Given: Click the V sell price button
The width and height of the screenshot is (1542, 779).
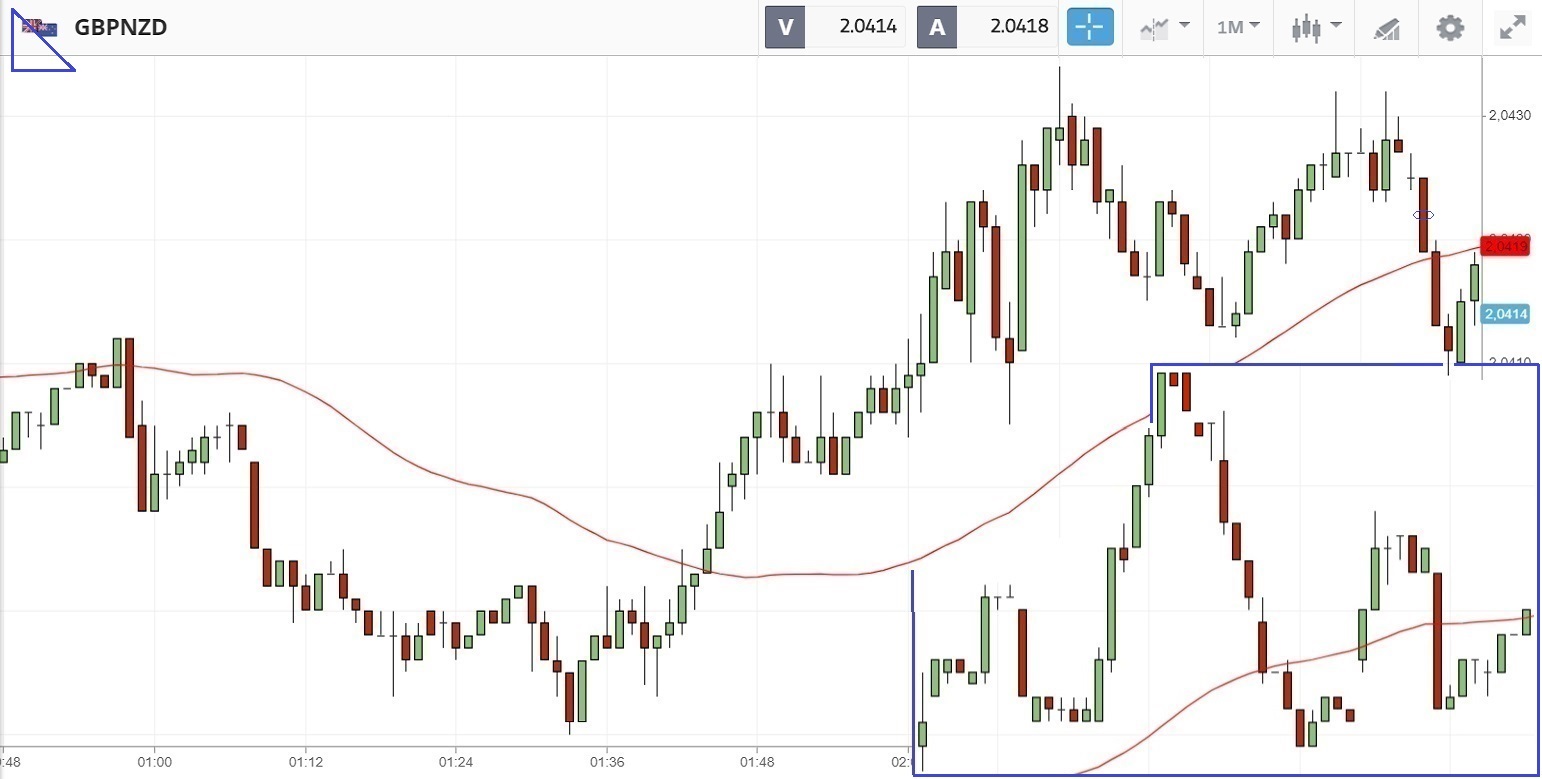Looking at the screenshot, I should point(785,27).
